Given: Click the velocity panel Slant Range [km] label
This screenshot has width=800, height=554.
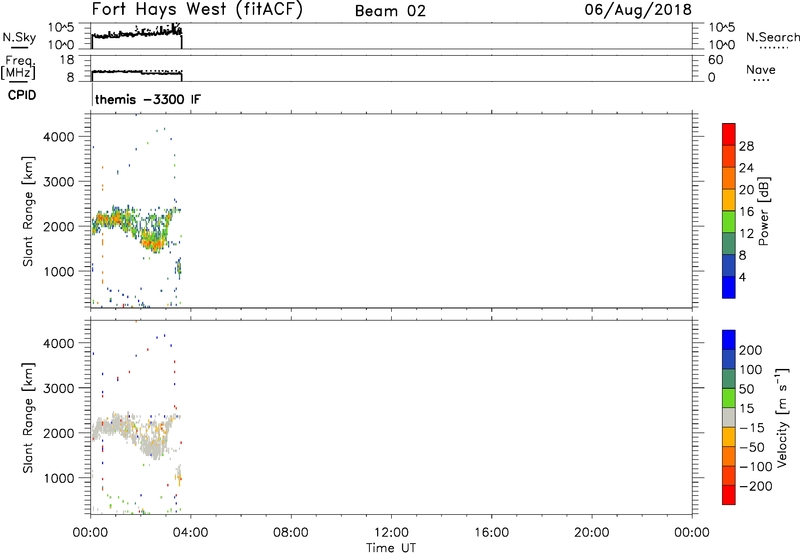Looking at the screenshot, I should click(x=28, y=418).
